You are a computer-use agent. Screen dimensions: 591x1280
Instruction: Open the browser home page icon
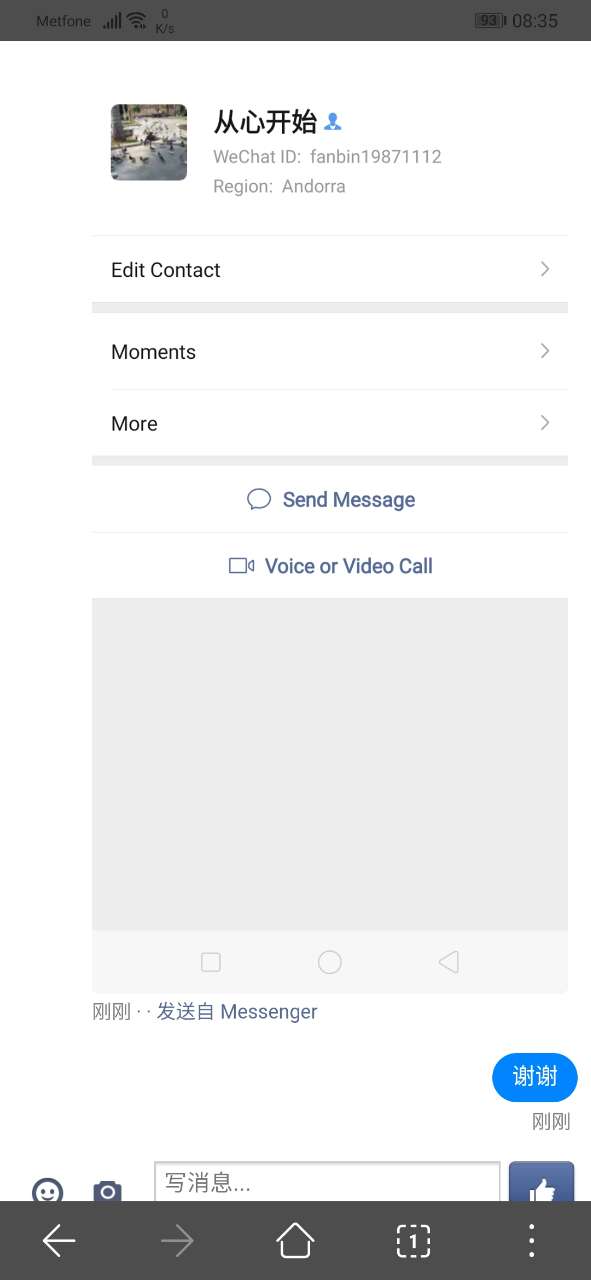[295, 1241]
